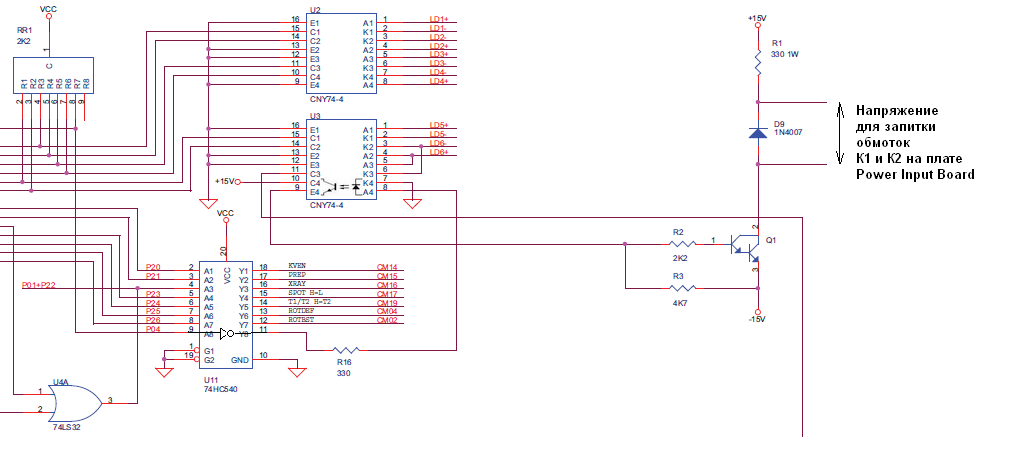
Task: Click the LD1+ output label
Action: (x=438, y=19)
